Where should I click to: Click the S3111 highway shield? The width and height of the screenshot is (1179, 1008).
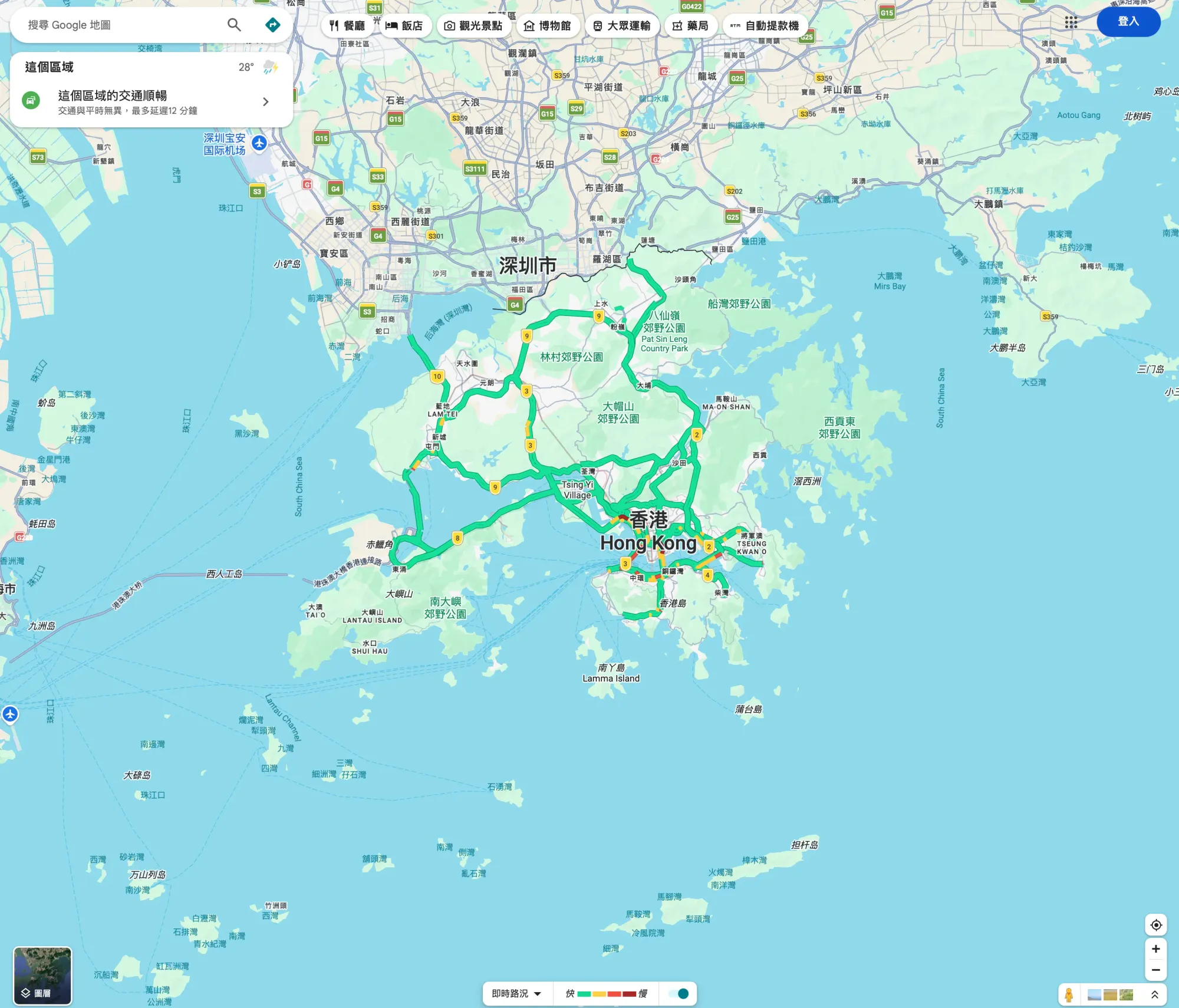(x=475, y=169)
